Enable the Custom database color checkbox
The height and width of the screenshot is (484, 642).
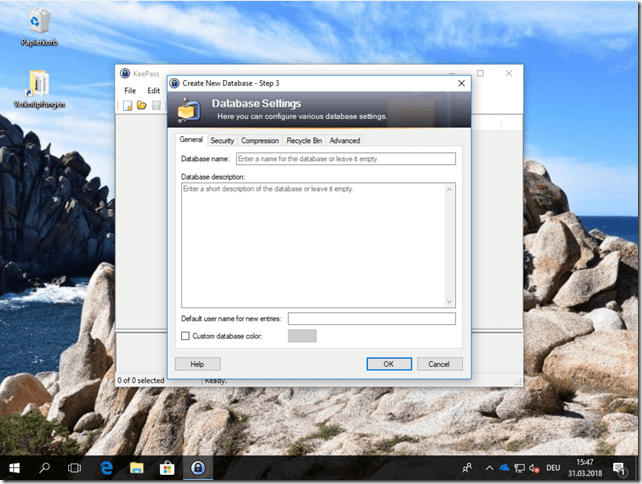coord(185,336)
